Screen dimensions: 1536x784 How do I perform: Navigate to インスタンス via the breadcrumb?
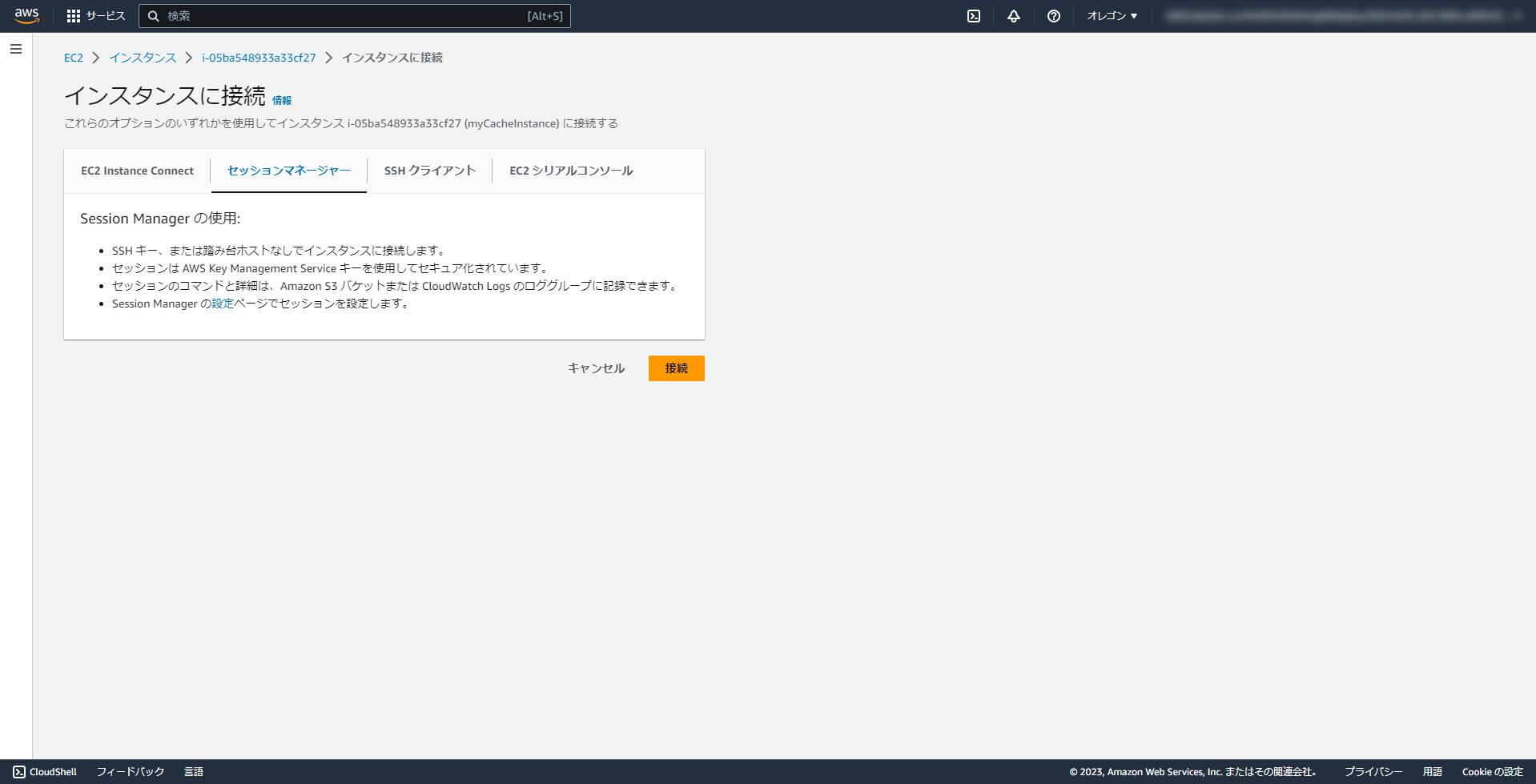tap(142, 58)
